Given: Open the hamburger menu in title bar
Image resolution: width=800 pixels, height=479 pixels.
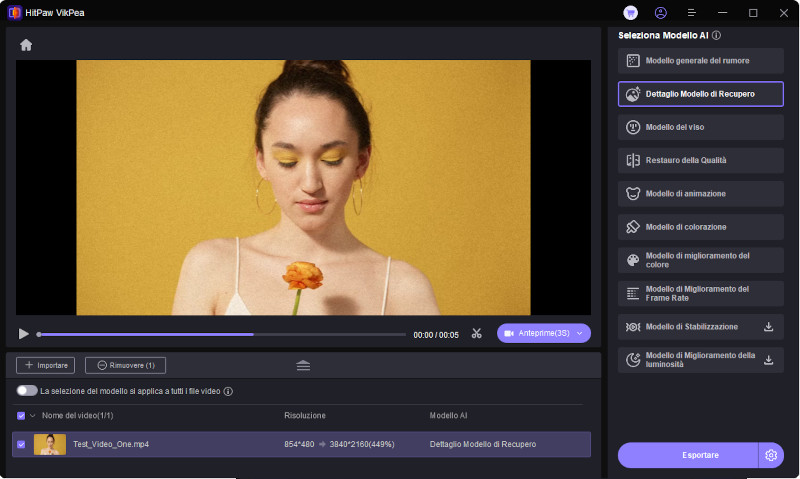Looking at the screenshot, I should click(x=691, y=13).
